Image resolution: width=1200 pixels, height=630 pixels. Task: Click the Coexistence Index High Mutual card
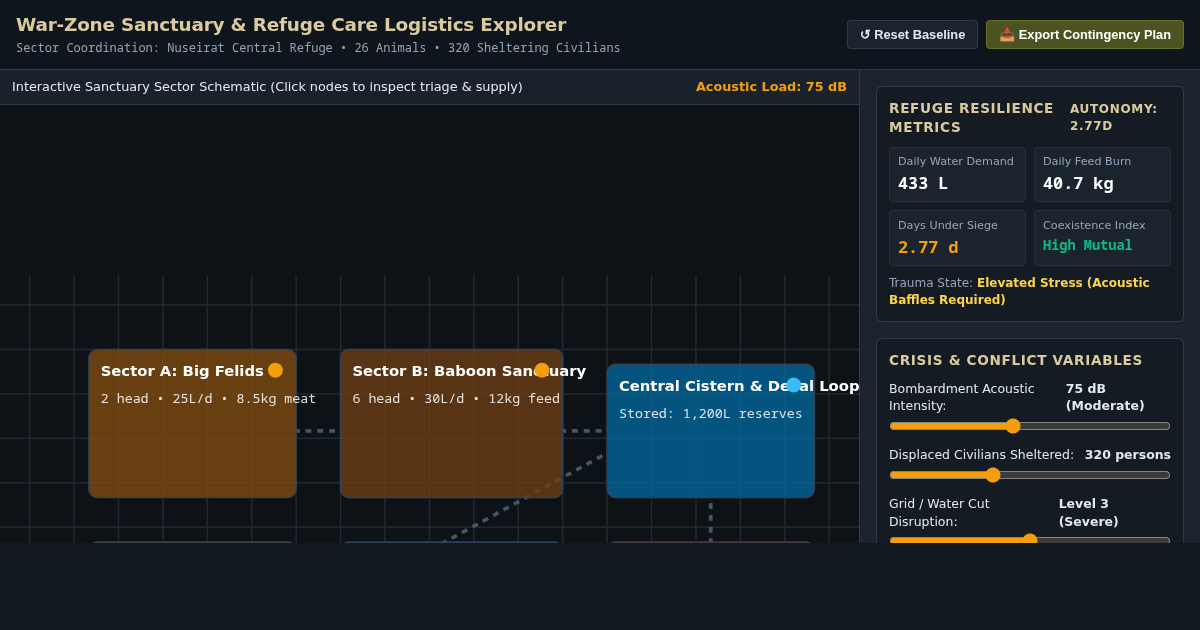(x=1102, y=238)
